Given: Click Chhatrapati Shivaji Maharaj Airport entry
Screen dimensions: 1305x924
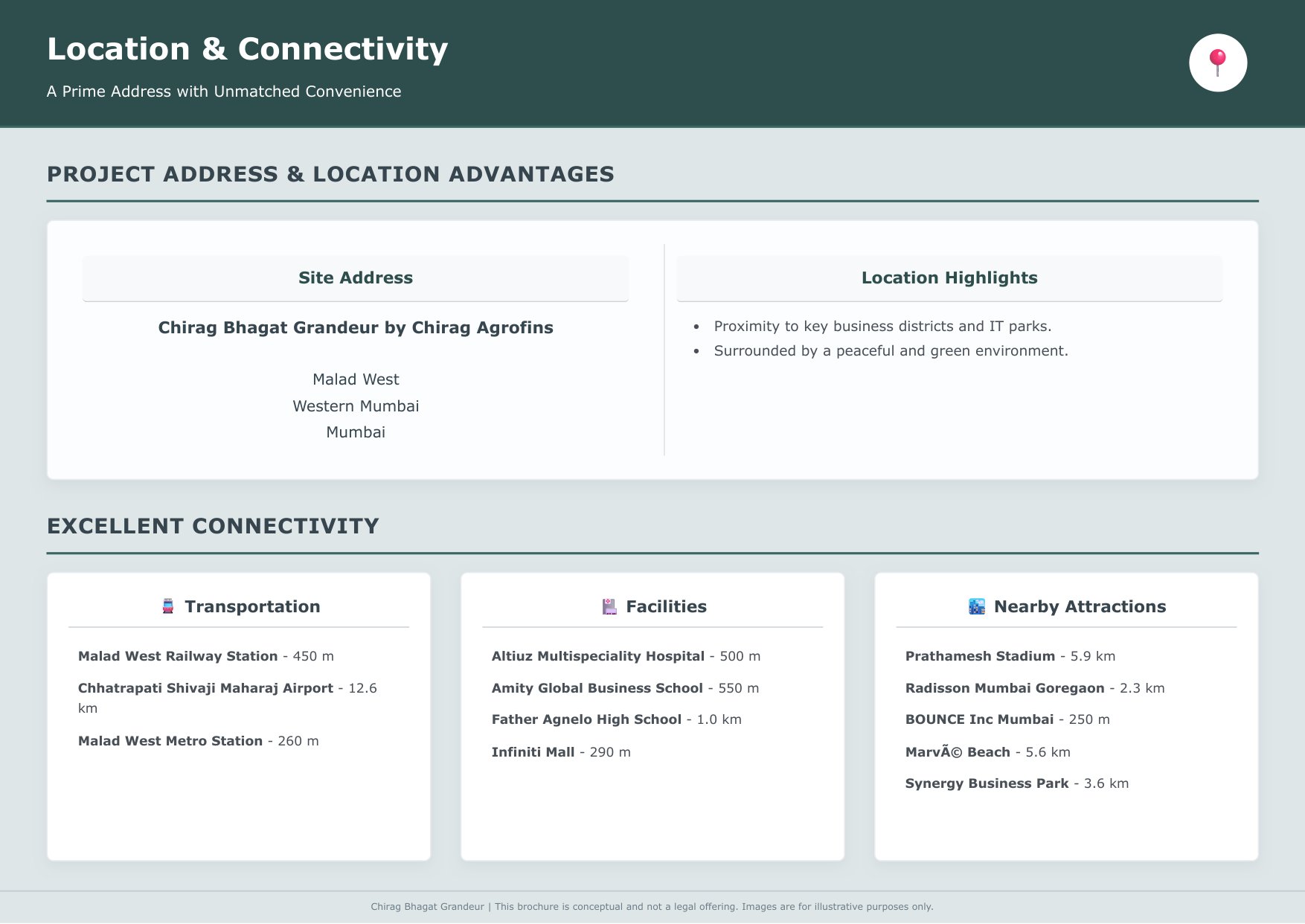Looking at the screenshot, I should pyautogui.click(x=228, y=698).
